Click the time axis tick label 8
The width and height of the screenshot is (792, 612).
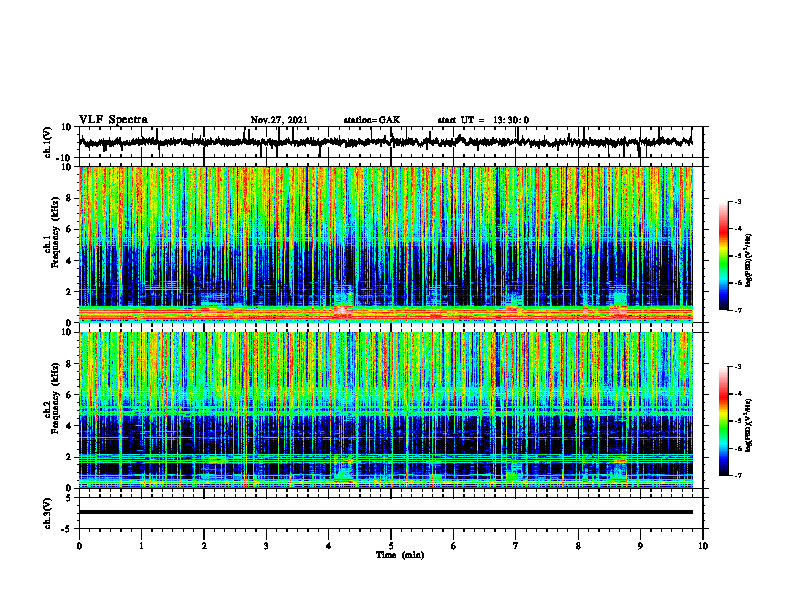point(578,546)
